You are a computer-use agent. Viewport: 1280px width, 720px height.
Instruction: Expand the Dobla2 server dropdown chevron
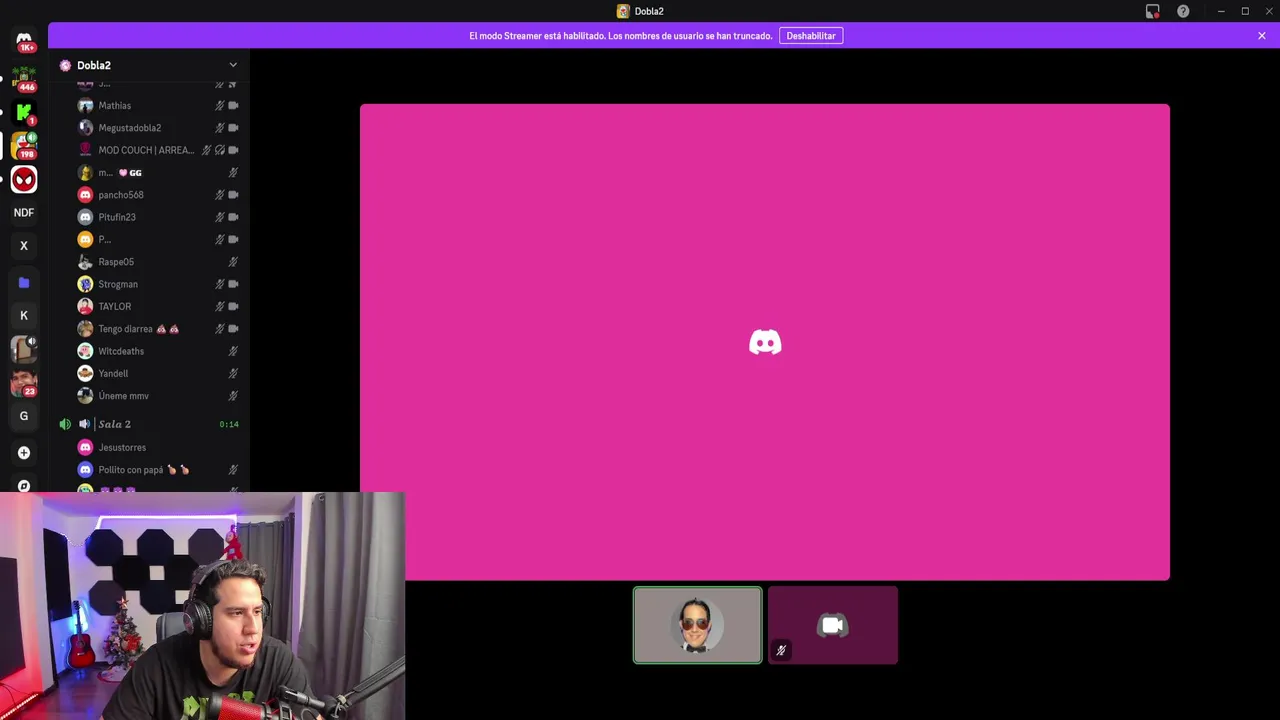pos(233,65)
